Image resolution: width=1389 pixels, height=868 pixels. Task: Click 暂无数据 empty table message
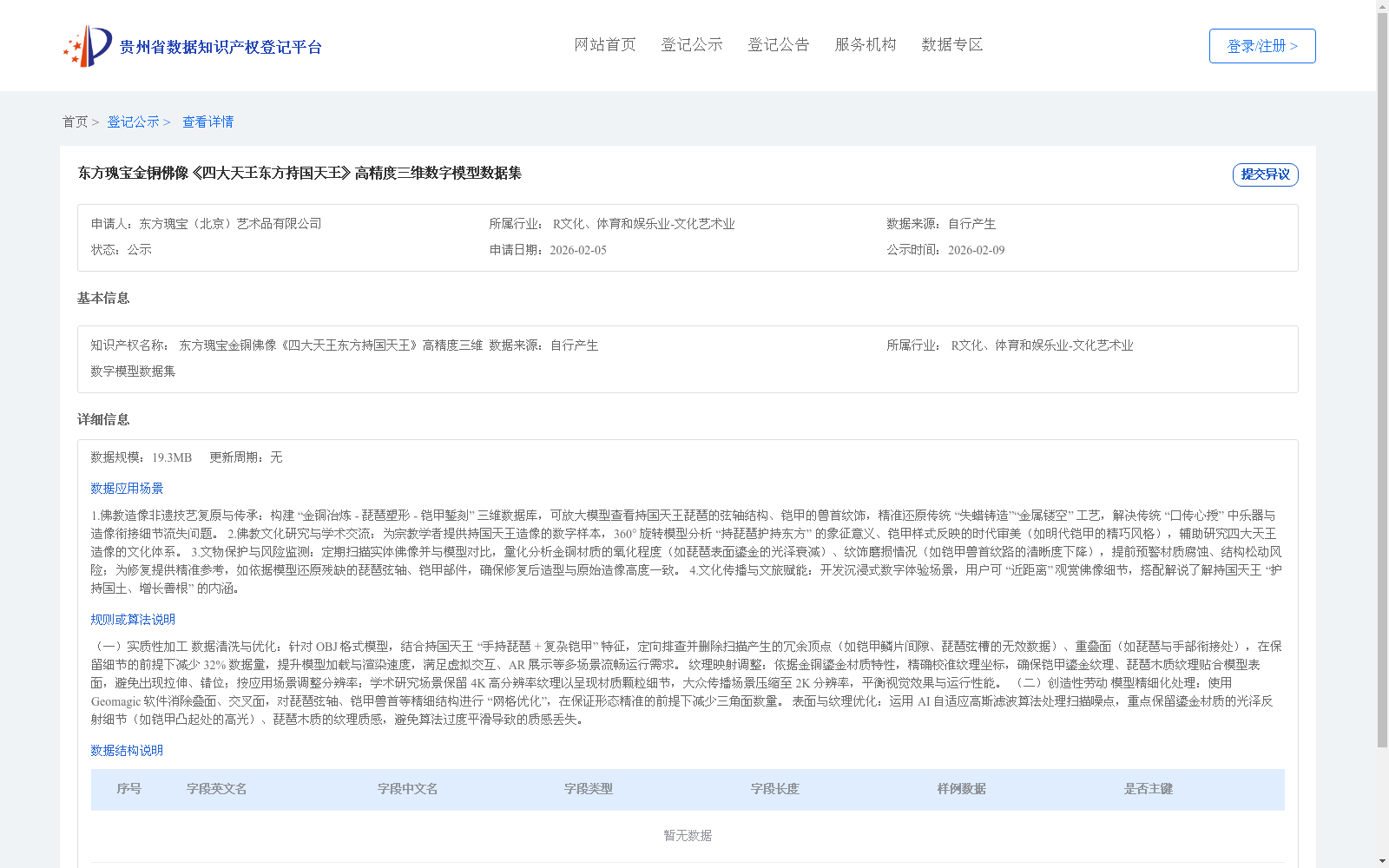click(x=688, y=836)
